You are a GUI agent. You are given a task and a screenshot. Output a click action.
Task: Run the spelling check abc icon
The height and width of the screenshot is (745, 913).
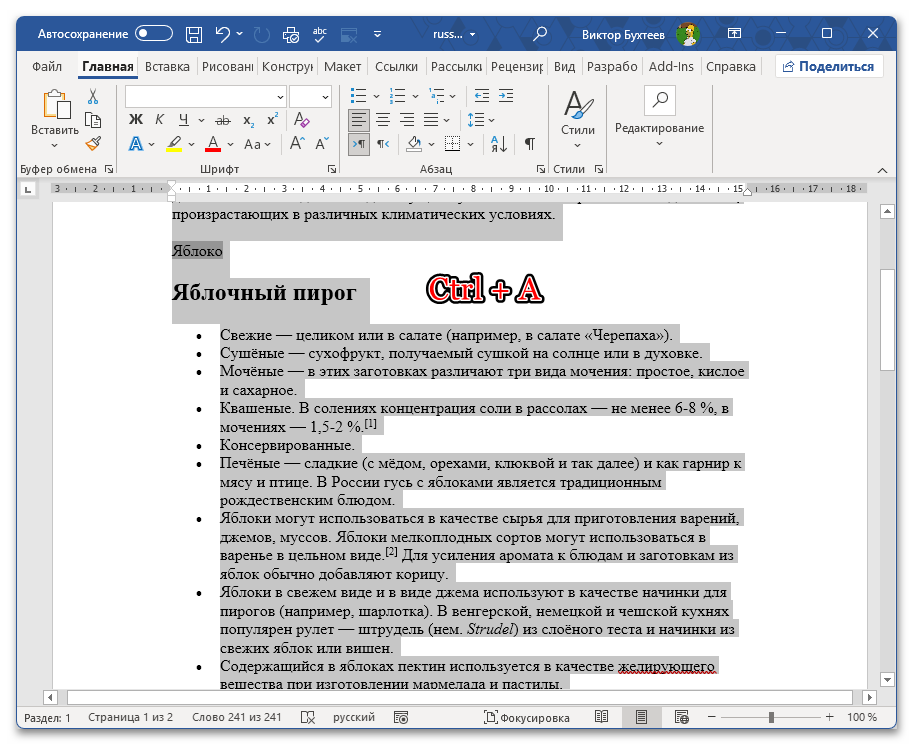point(320,34)
